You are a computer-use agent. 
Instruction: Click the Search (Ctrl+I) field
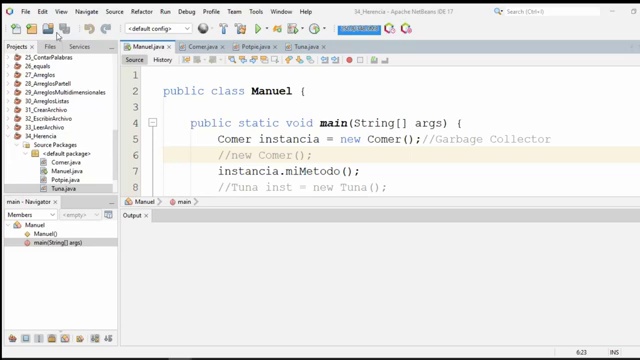click(x=552, y=12)
